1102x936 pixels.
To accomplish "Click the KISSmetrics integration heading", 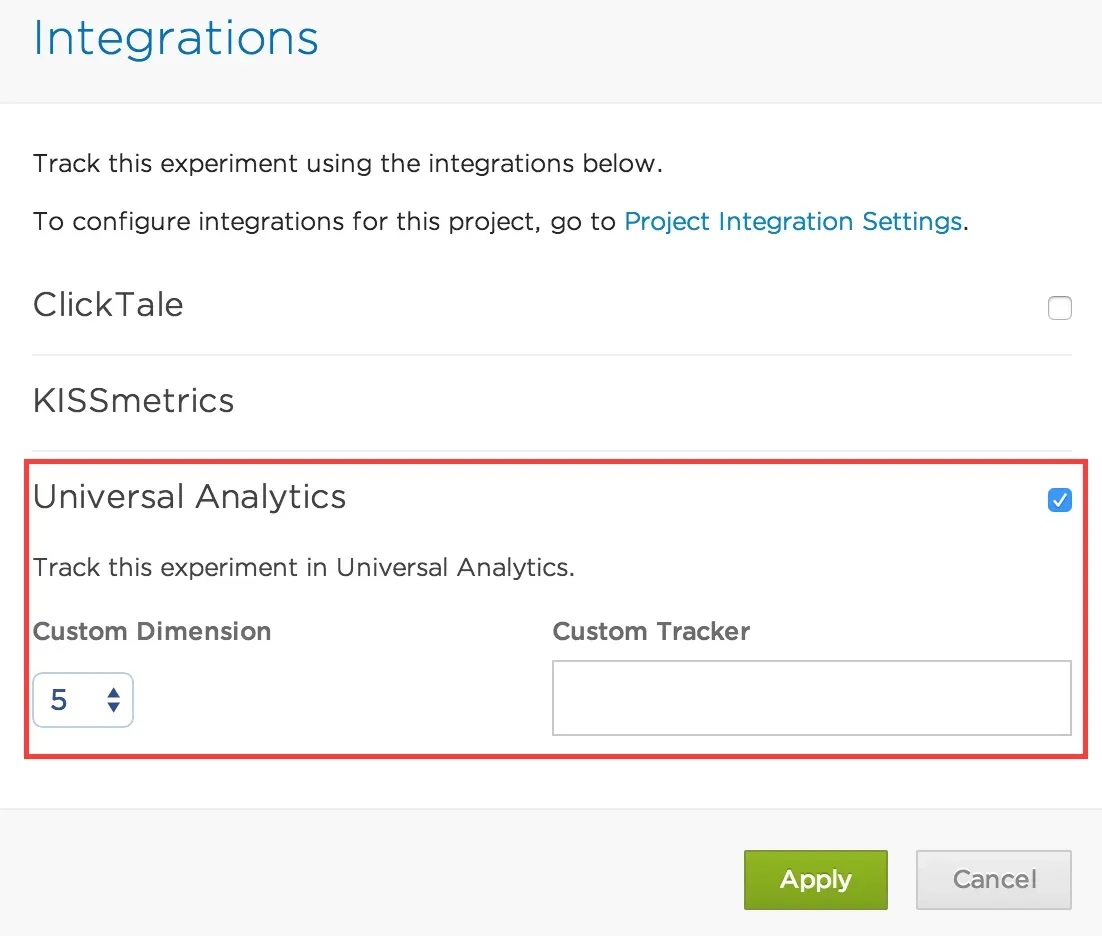I will [x=133, y=400].
